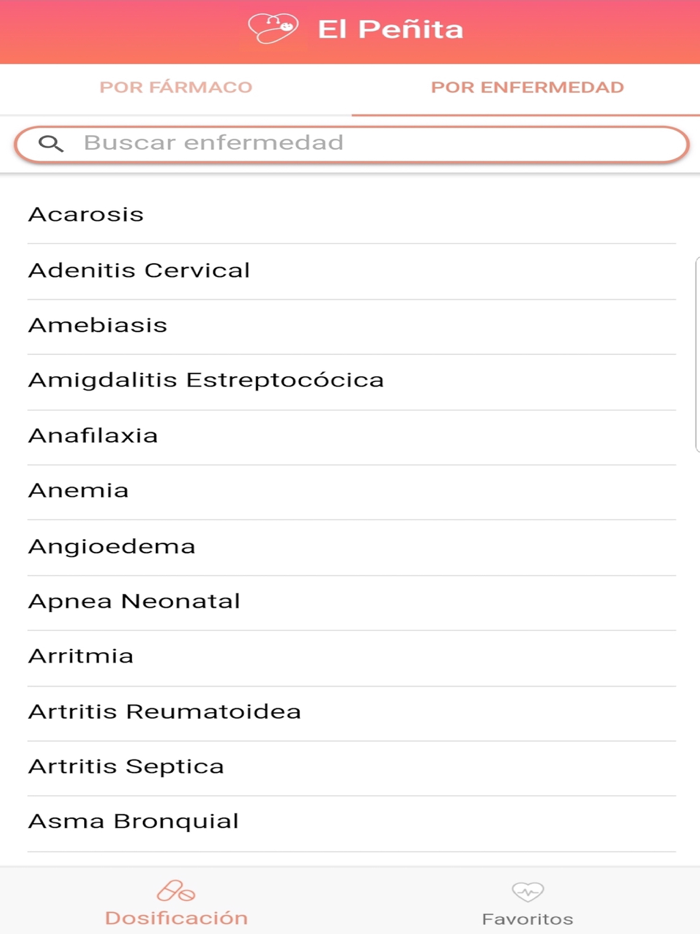Switch to the POR FÁRMACO tab
The height and width of the screenshot is (934, 700).
pos(174,88)
